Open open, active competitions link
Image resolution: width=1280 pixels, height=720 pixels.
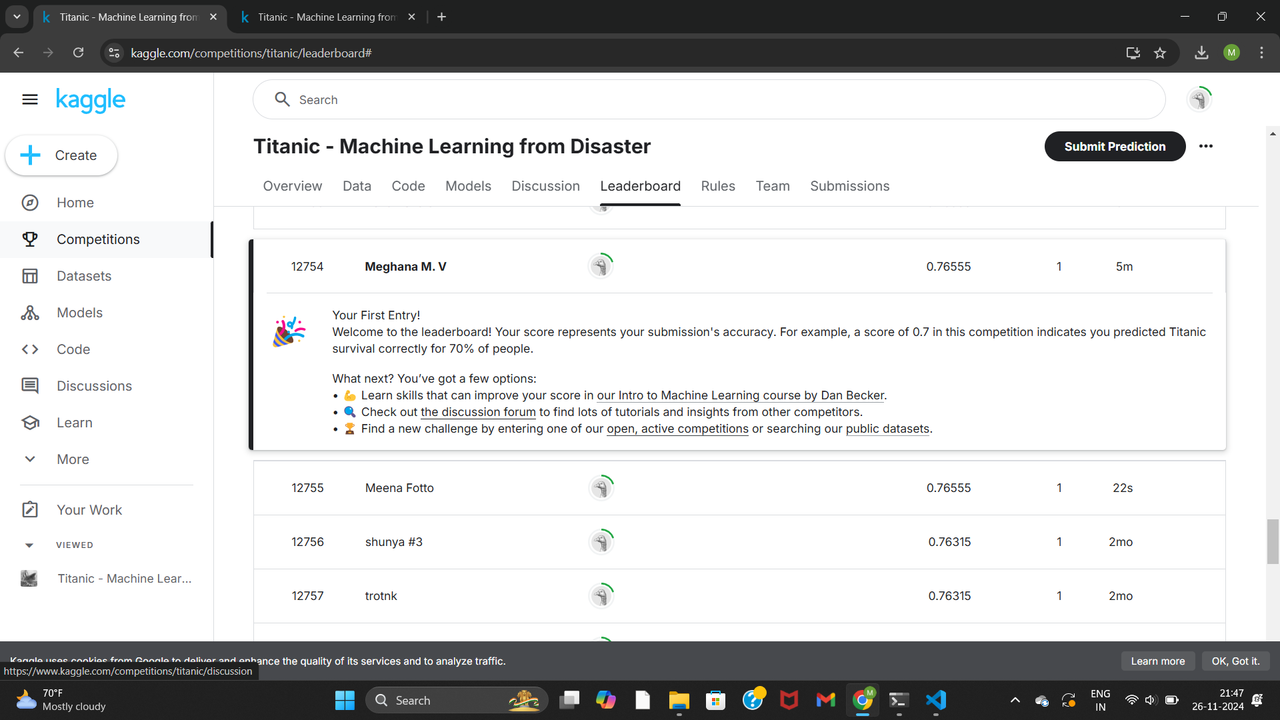point(678,428)
